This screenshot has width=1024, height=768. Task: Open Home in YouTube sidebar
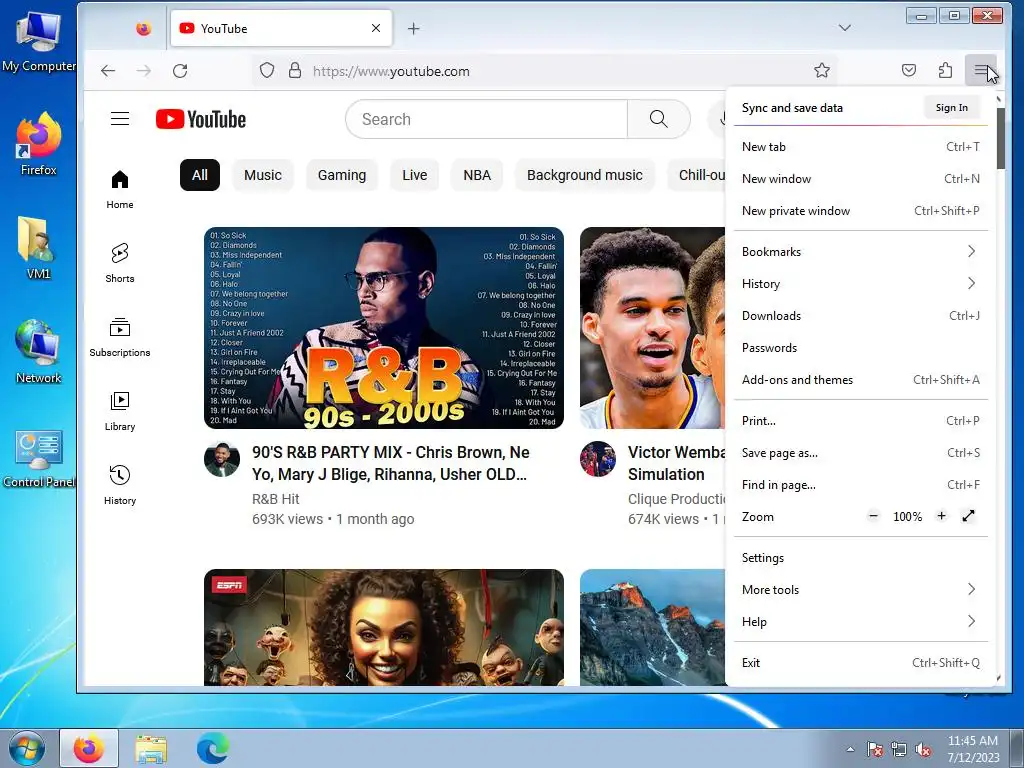120,189
